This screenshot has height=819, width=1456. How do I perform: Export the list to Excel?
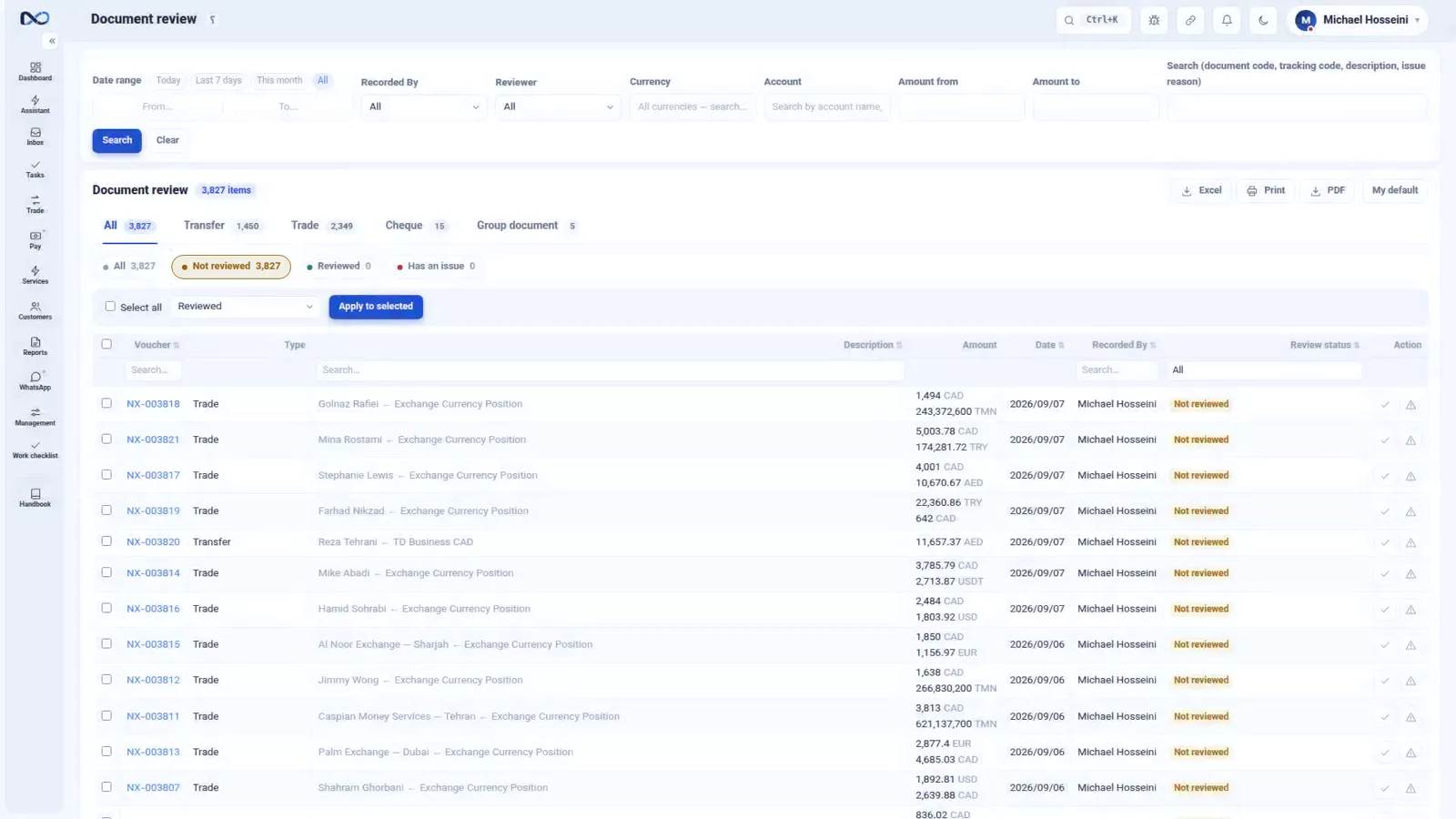click(x=1201, y=190)
